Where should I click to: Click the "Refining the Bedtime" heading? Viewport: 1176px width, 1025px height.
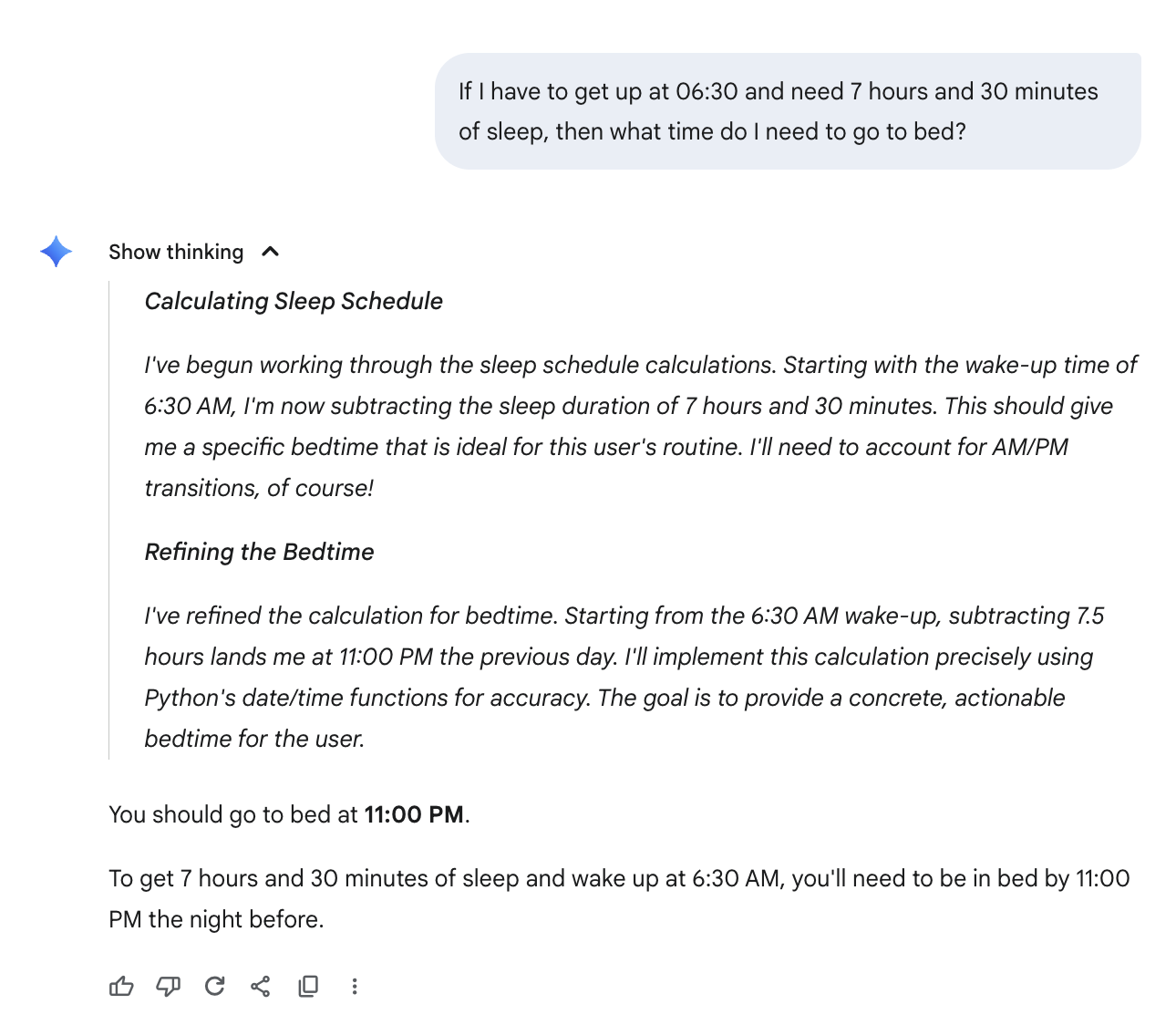[x=259, y=552]
